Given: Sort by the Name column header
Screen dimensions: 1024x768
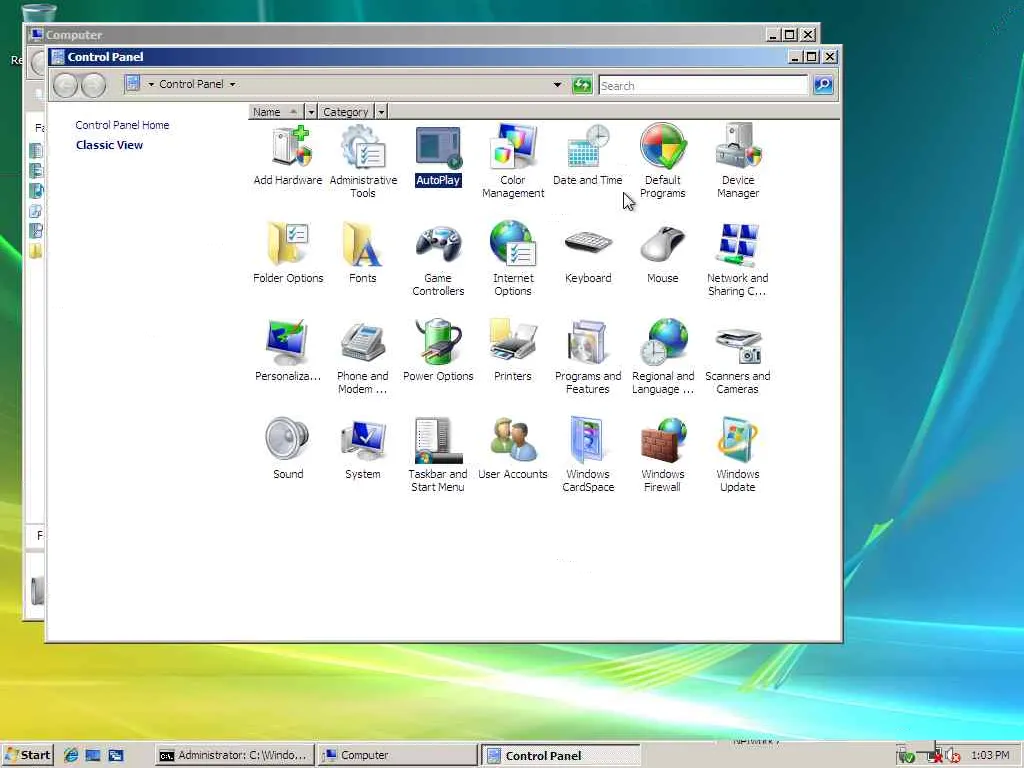Looking at the screenshot, I should click(x=276, y=112).
